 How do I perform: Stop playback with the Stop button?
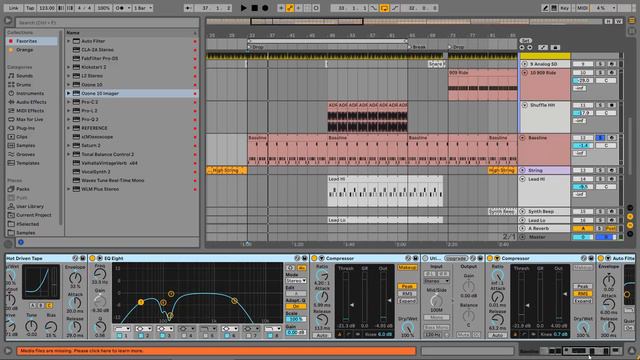[254, 8]
